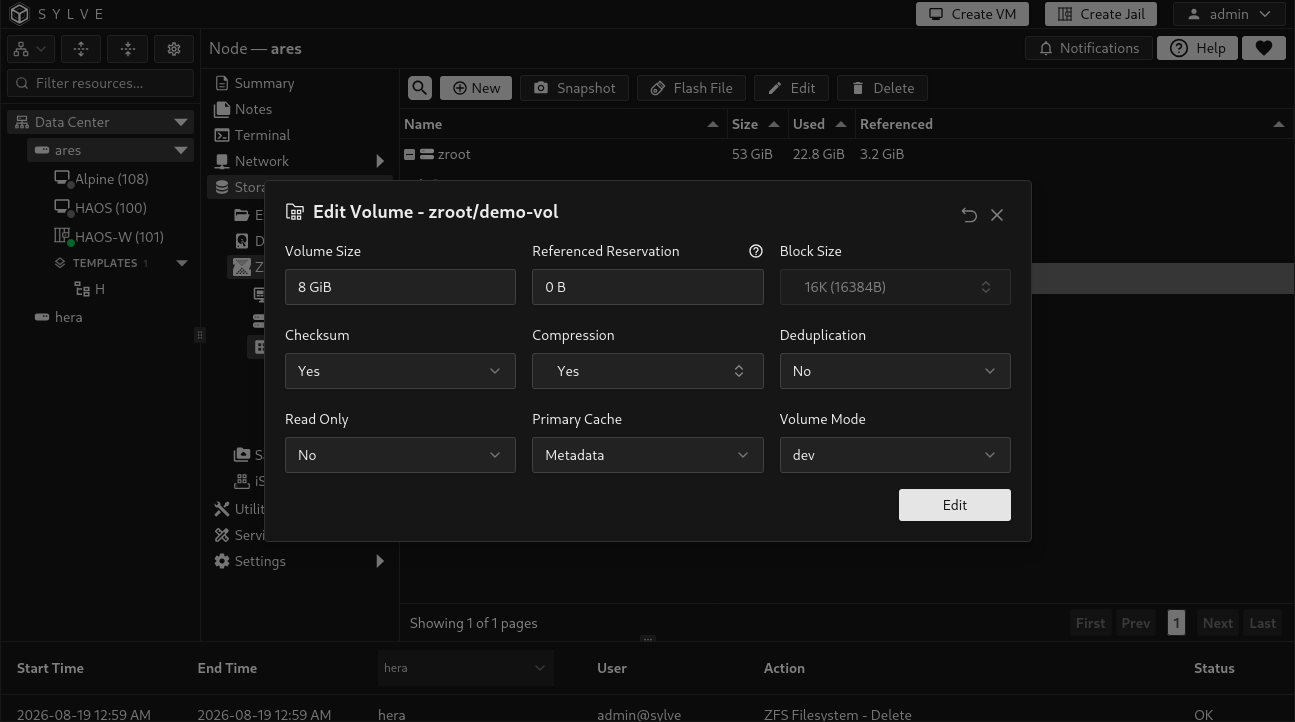
Task: Click the Summary page icon
Action: tap(222, 83)
